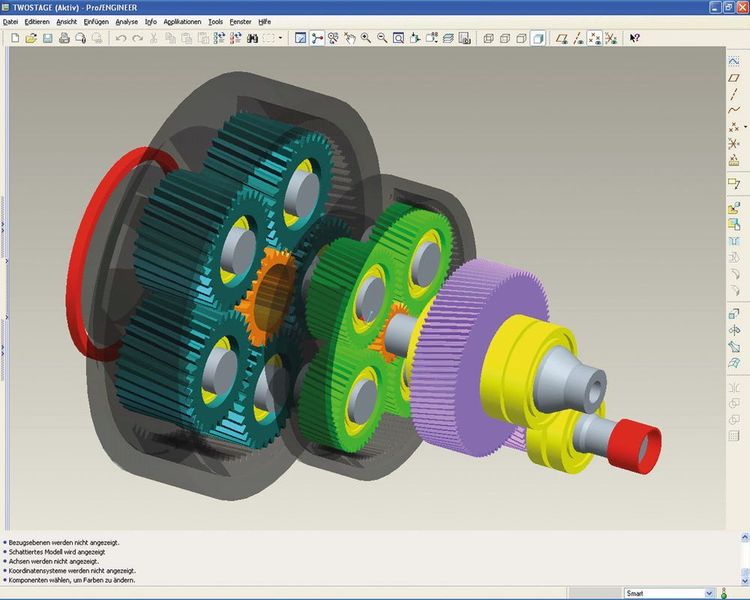The height and width of the screenshot is (600, 750).
Task: Click the create component in assembly icon
Action: (734, 224)
